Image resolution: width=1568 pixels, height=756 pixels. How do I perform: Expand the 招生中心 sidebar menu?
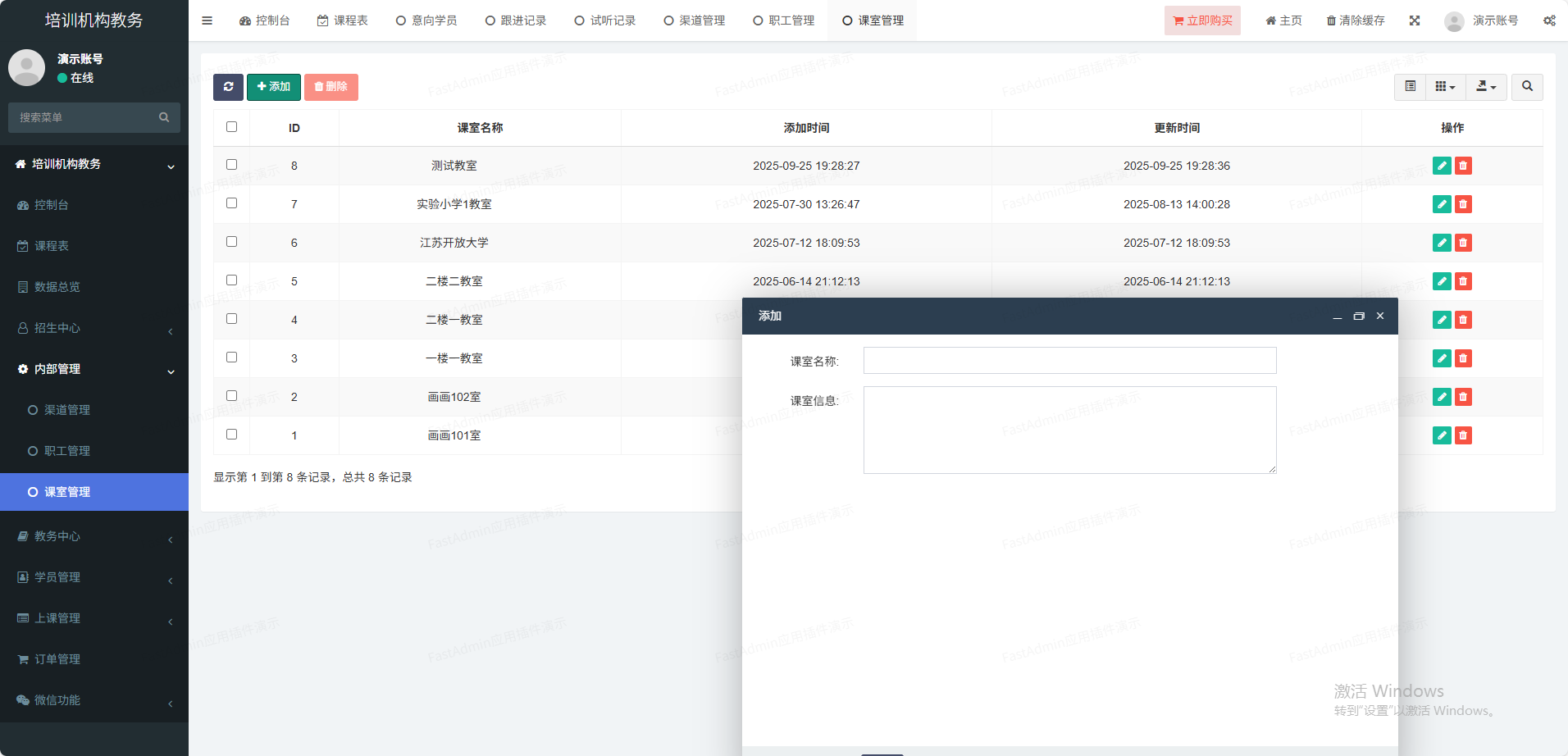pos(94,328)
